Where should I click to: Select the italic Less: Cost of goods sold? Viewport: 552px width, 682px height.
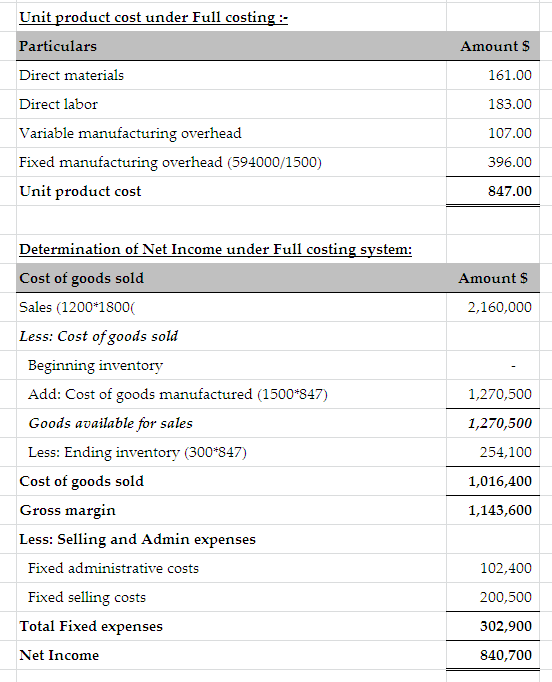99,336
